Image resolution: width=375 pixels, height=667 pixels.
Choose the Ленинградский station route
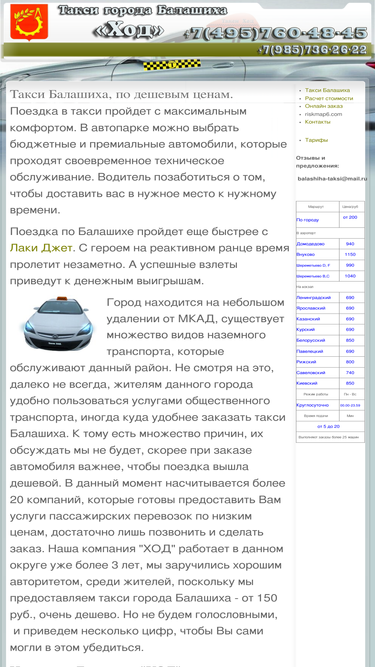(313, 298)
